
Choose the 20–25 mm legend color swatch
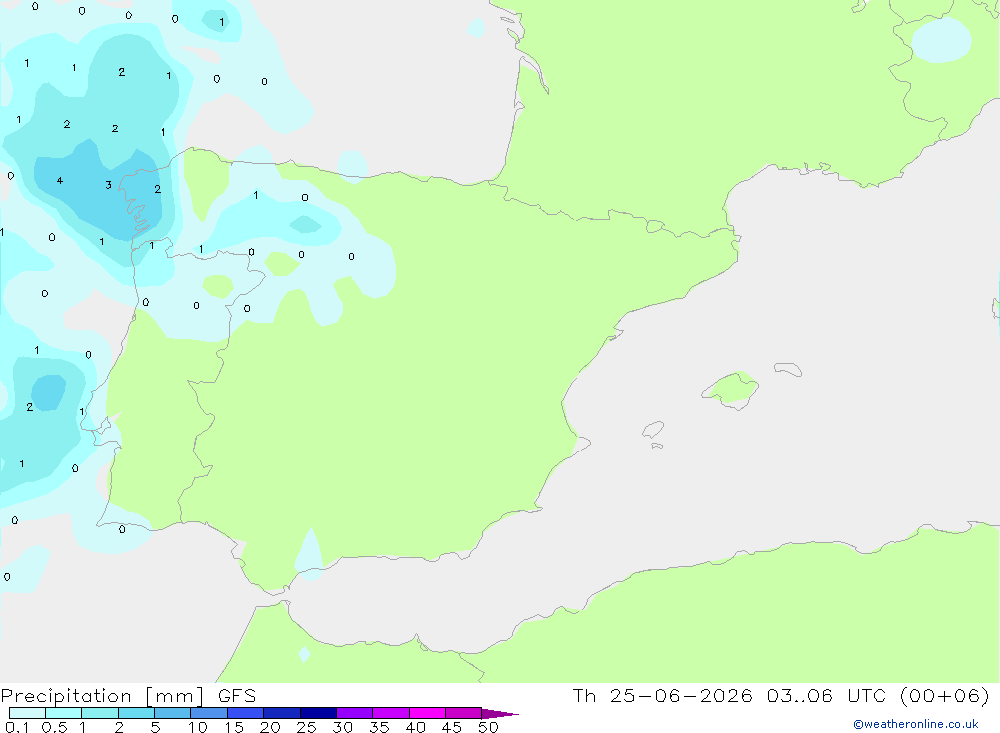pyautogui.click(x=282, y=713)
